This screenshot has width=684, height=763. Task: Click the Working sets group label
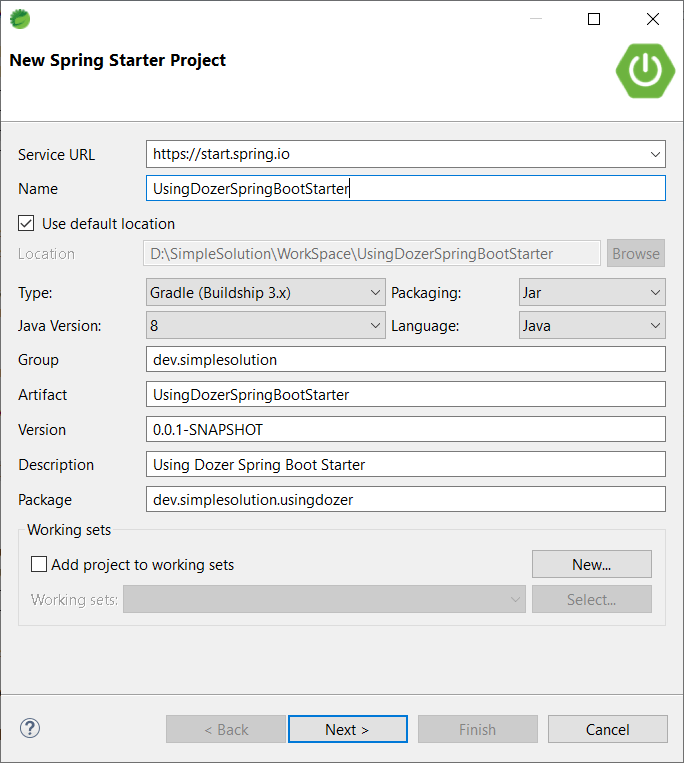tap(69, 530)
